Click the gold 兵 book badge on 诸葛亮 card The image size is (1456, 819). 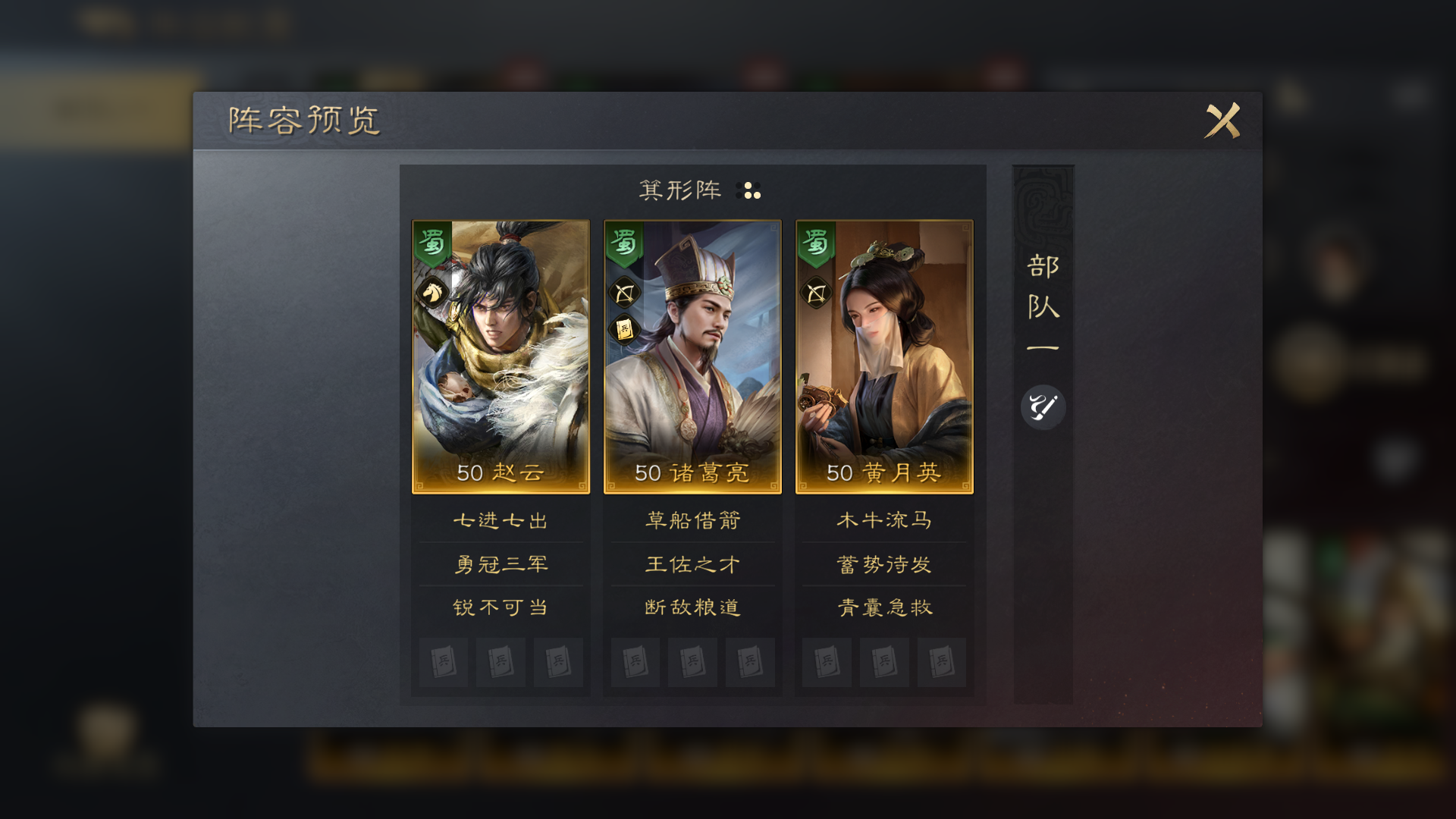[x=624, y=329]
